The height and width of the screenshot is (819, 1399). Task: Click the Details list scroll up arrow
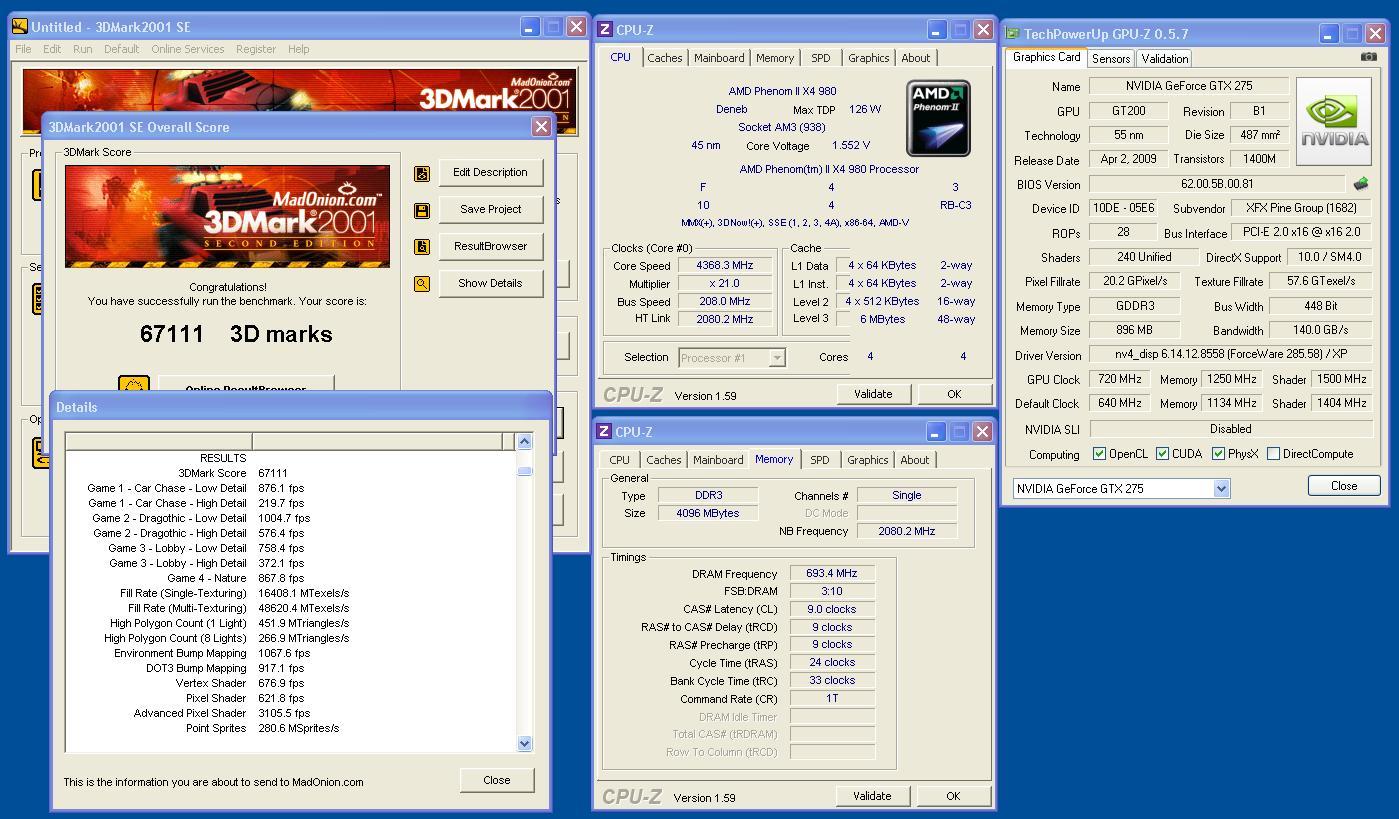524,441
